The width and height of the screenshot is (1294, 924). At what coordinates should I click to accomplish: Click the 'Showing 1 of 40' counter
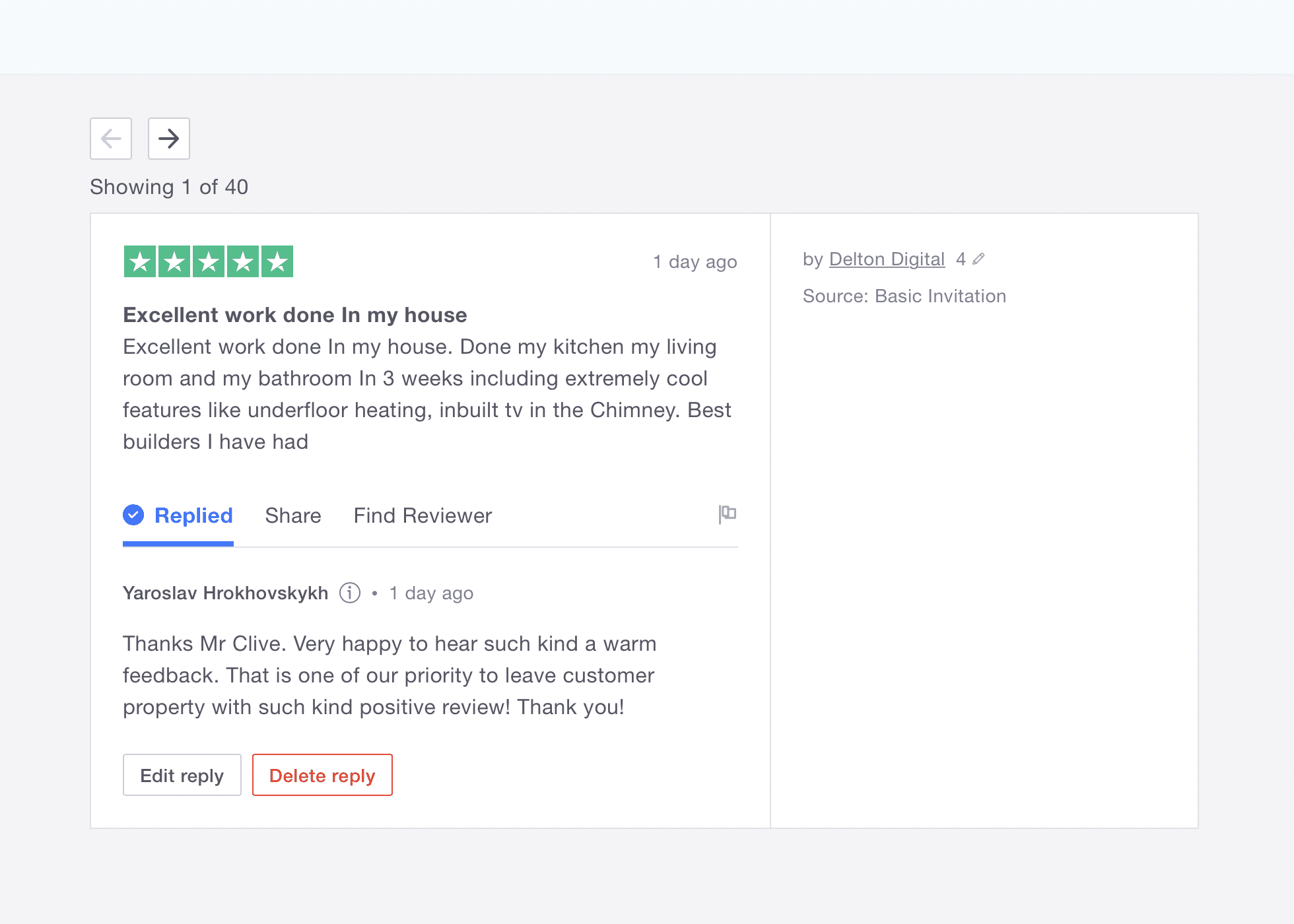click(x=169, y=187)
